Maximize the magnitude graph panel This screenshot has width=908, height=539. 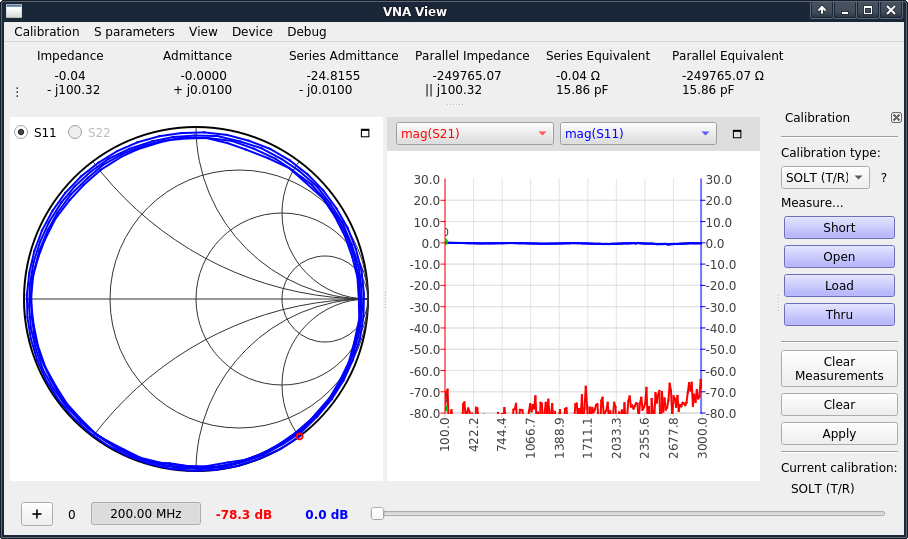point(737,134)
